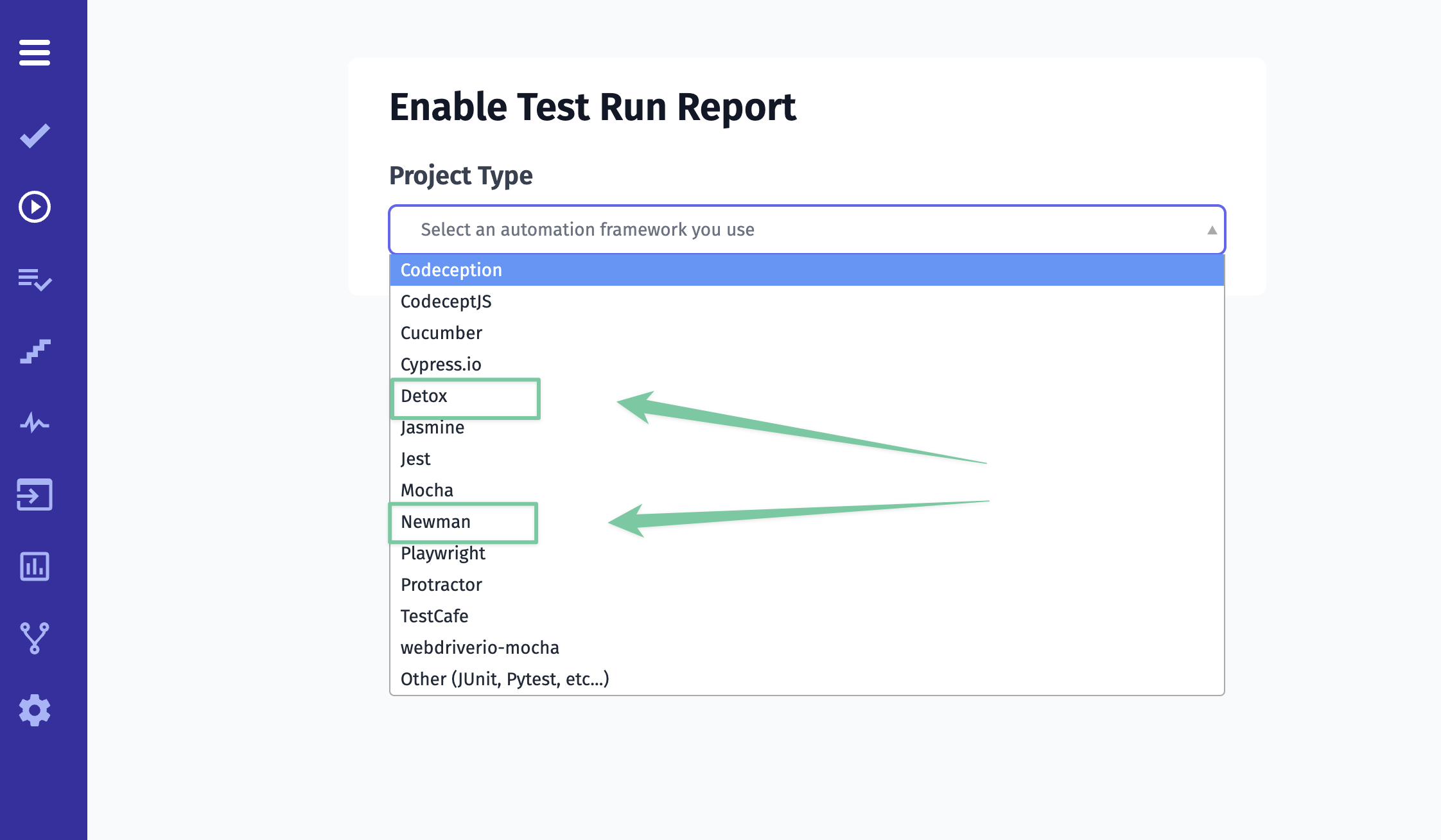Open the hamburger menu icon
The width and height of the screenshot is (1441, 840).
tap(35, 53)
